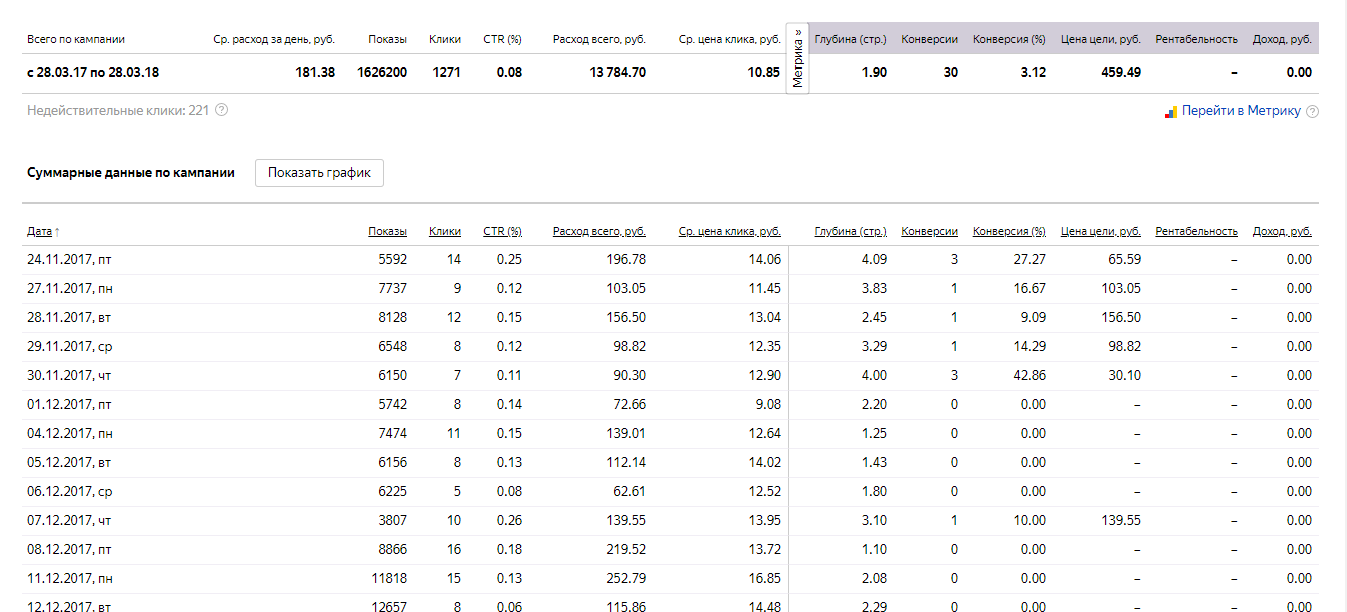The height and width of the screenshot is (612, 1347).
Task: Collapse the vertical Метрика panel tab
Action: [x=798, y=58]
